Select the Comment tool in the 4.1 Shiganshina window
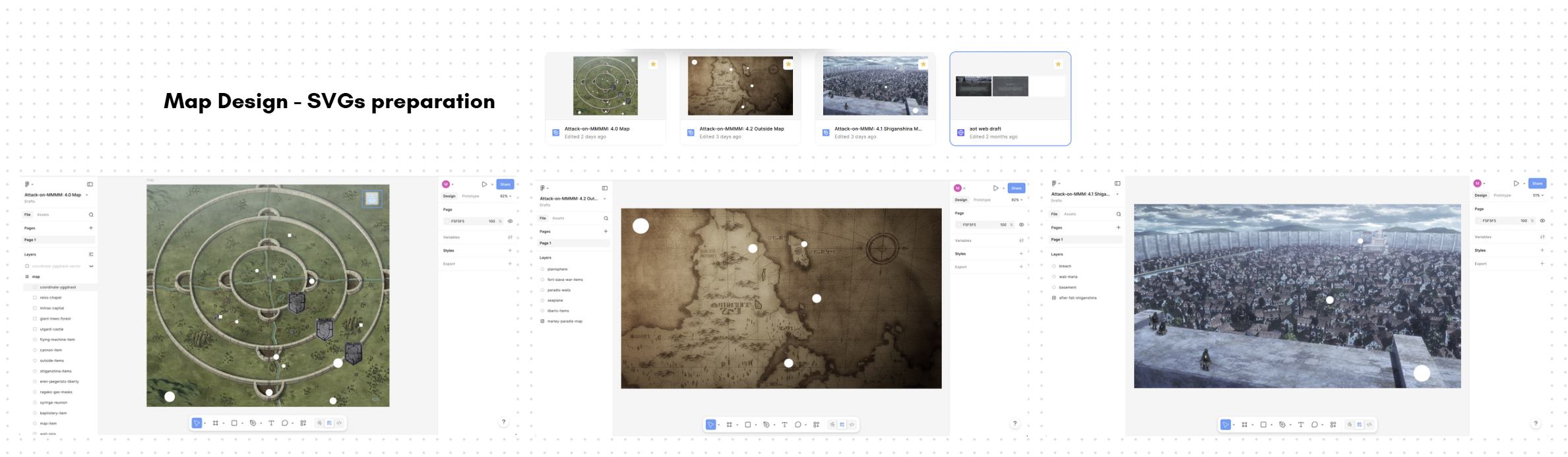 tap(1315, 425)
